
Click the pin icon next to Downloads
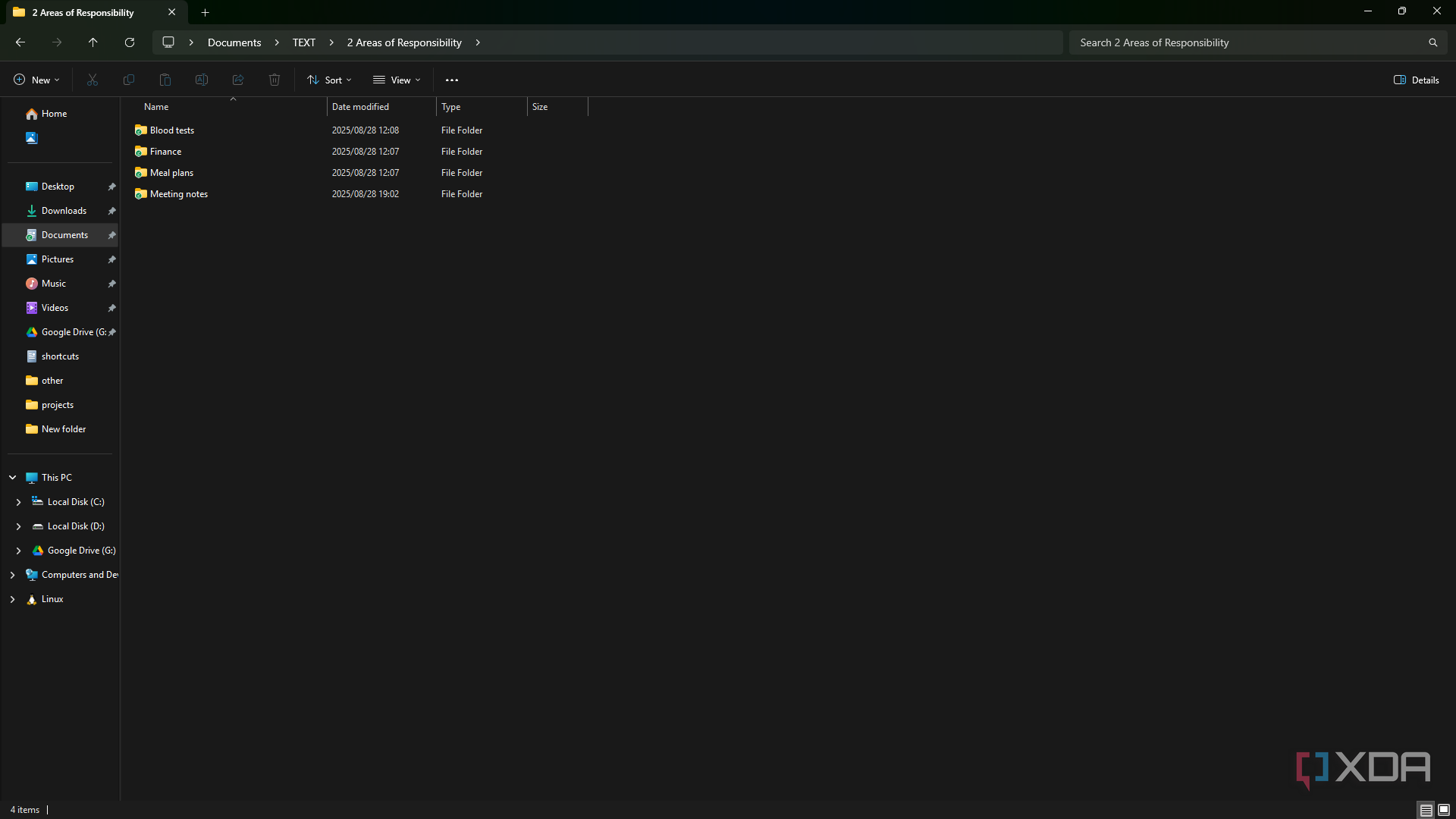tap(112, 211)
